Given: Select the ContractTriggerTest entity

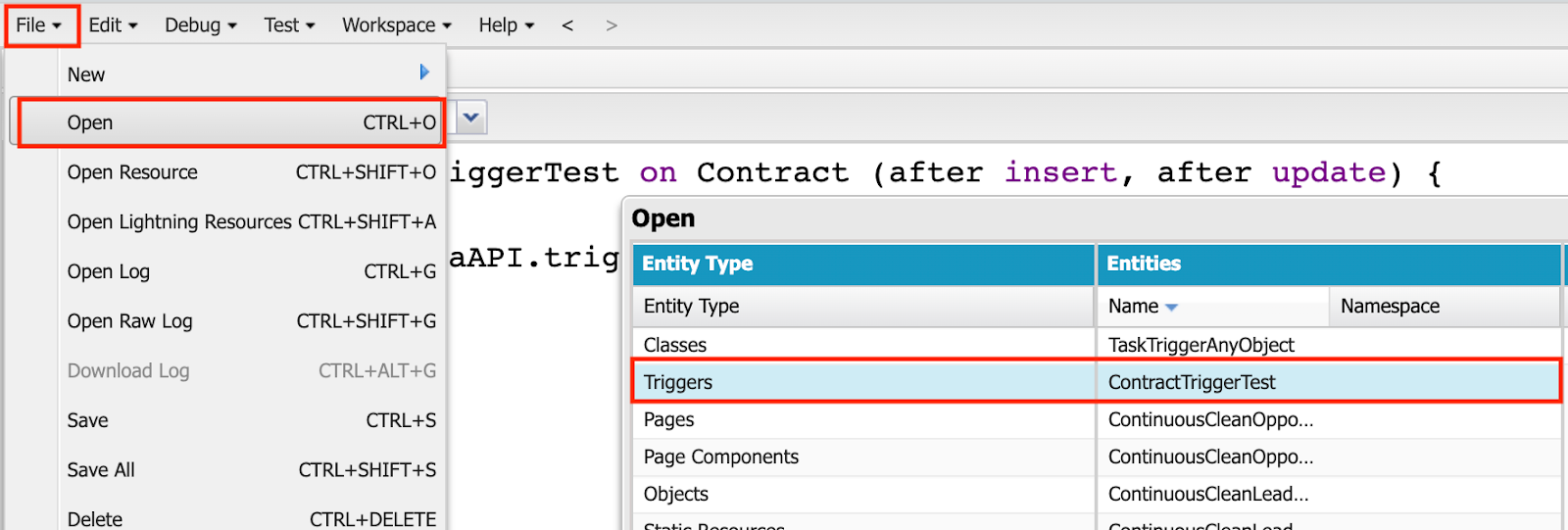Looking at the screenshot, I should click(x=1192, y=382).
